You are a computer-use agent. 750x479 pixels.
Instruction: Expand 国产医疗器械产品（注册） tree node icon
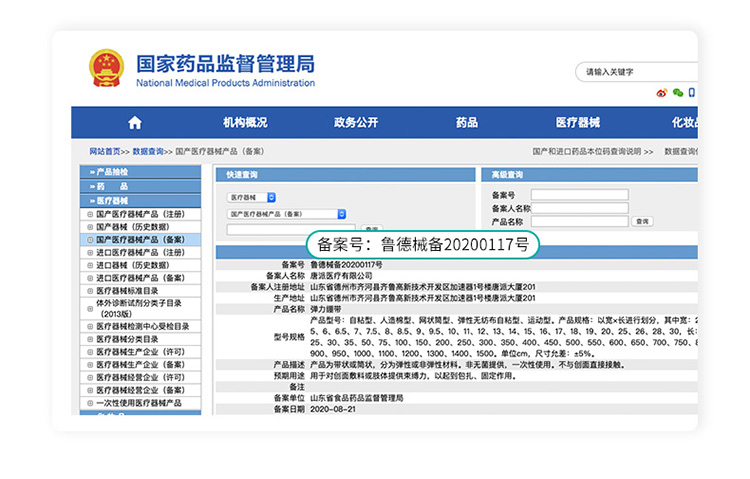[x=90, y=214]
